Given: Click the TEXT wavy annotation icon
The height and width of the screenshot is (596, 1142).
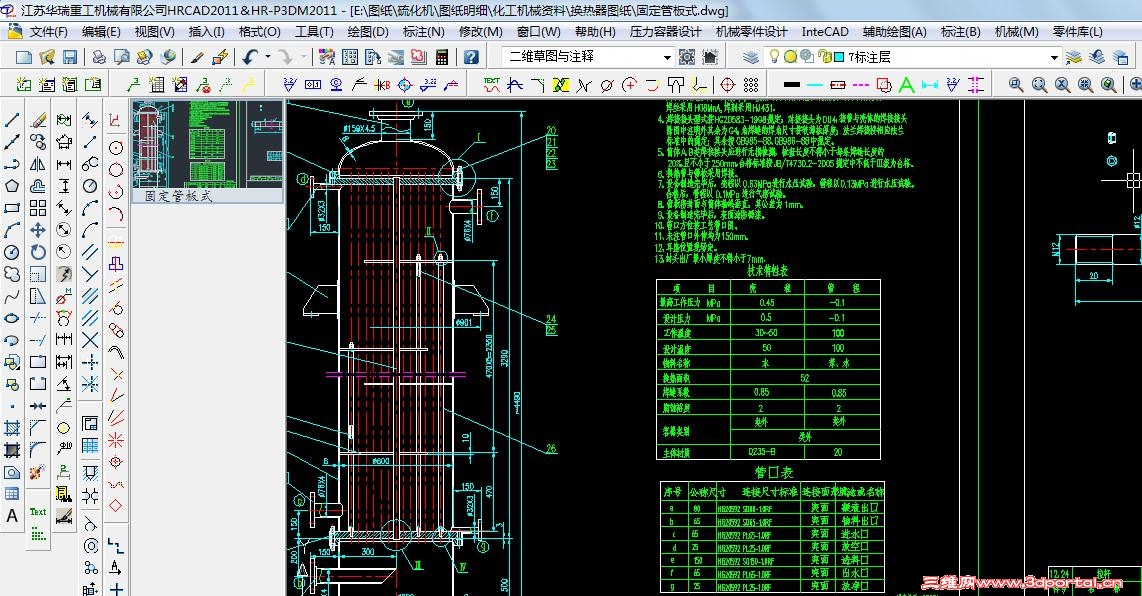Looking at the screenshot, I should pyautogui.click(x=492, y=85).
